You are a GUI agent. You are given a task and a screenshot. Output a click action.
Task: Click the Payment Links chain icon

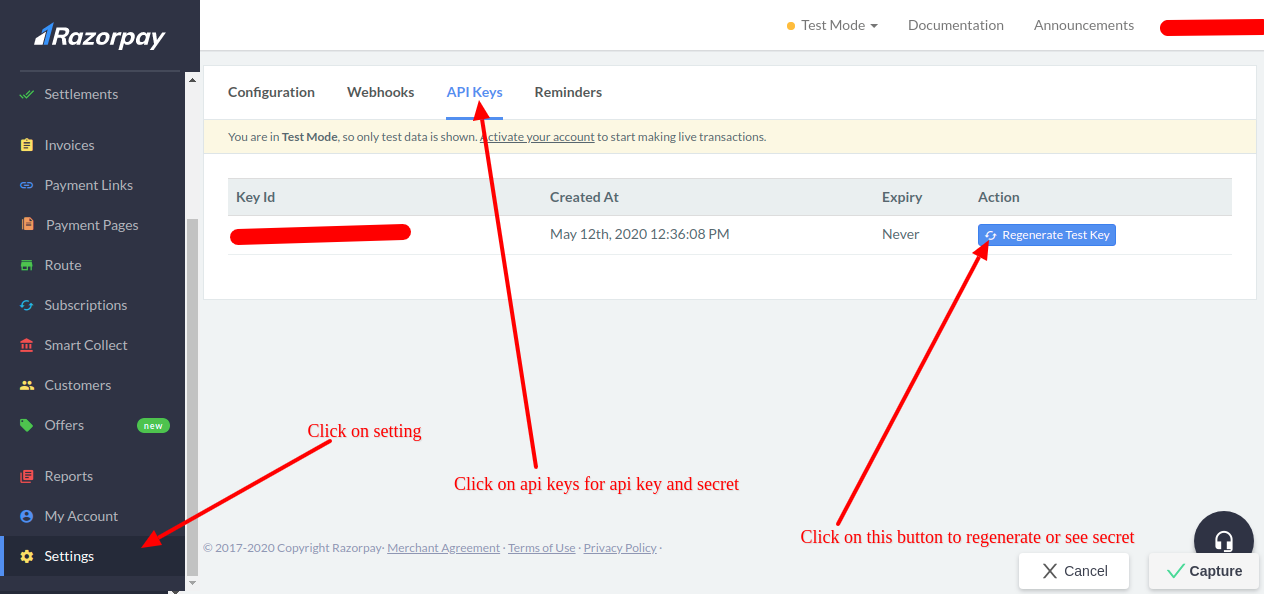[x=27, y=185]
